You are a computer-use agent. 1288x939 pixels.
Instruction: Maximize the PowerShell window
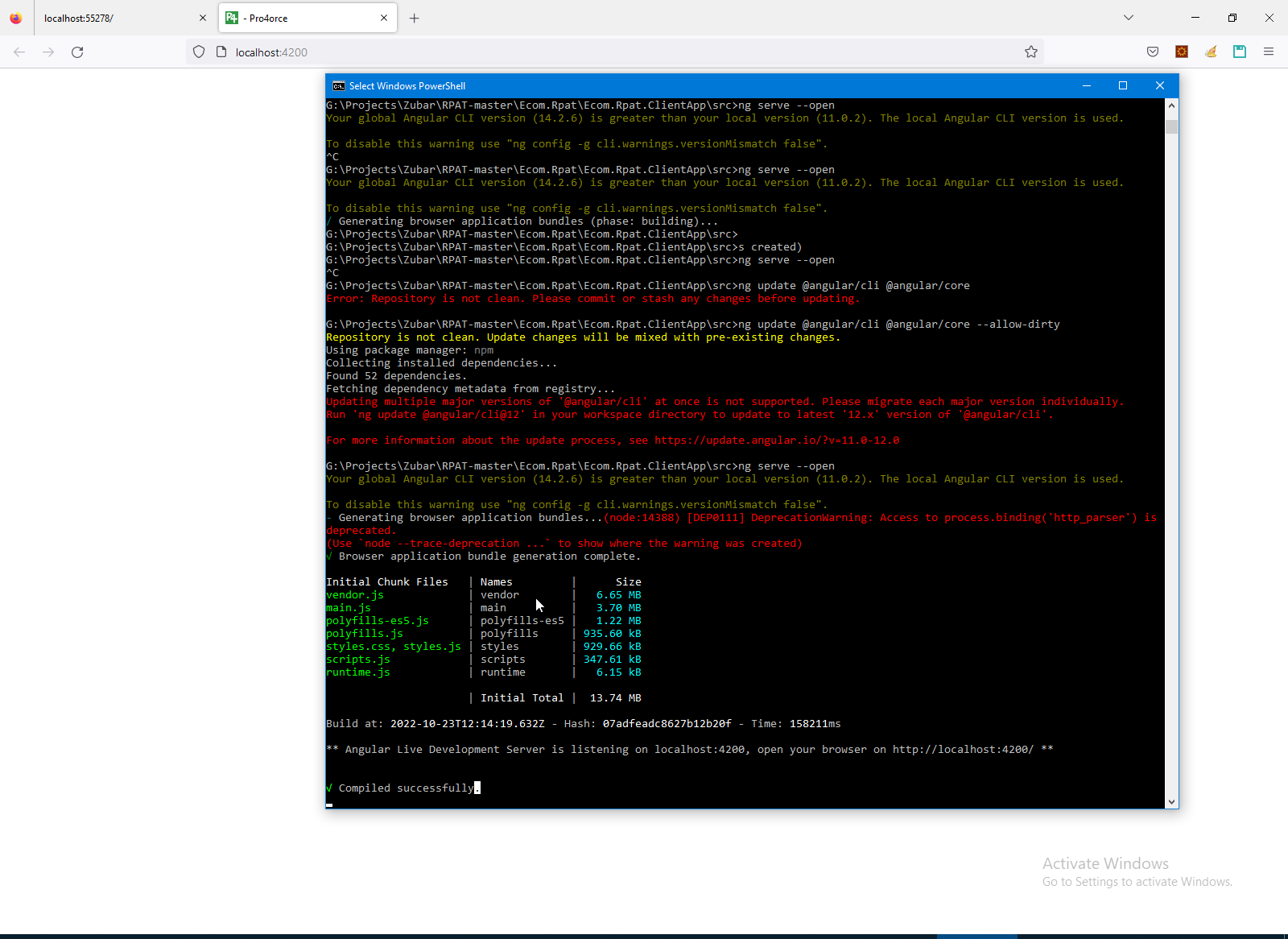click(1123, 85)
